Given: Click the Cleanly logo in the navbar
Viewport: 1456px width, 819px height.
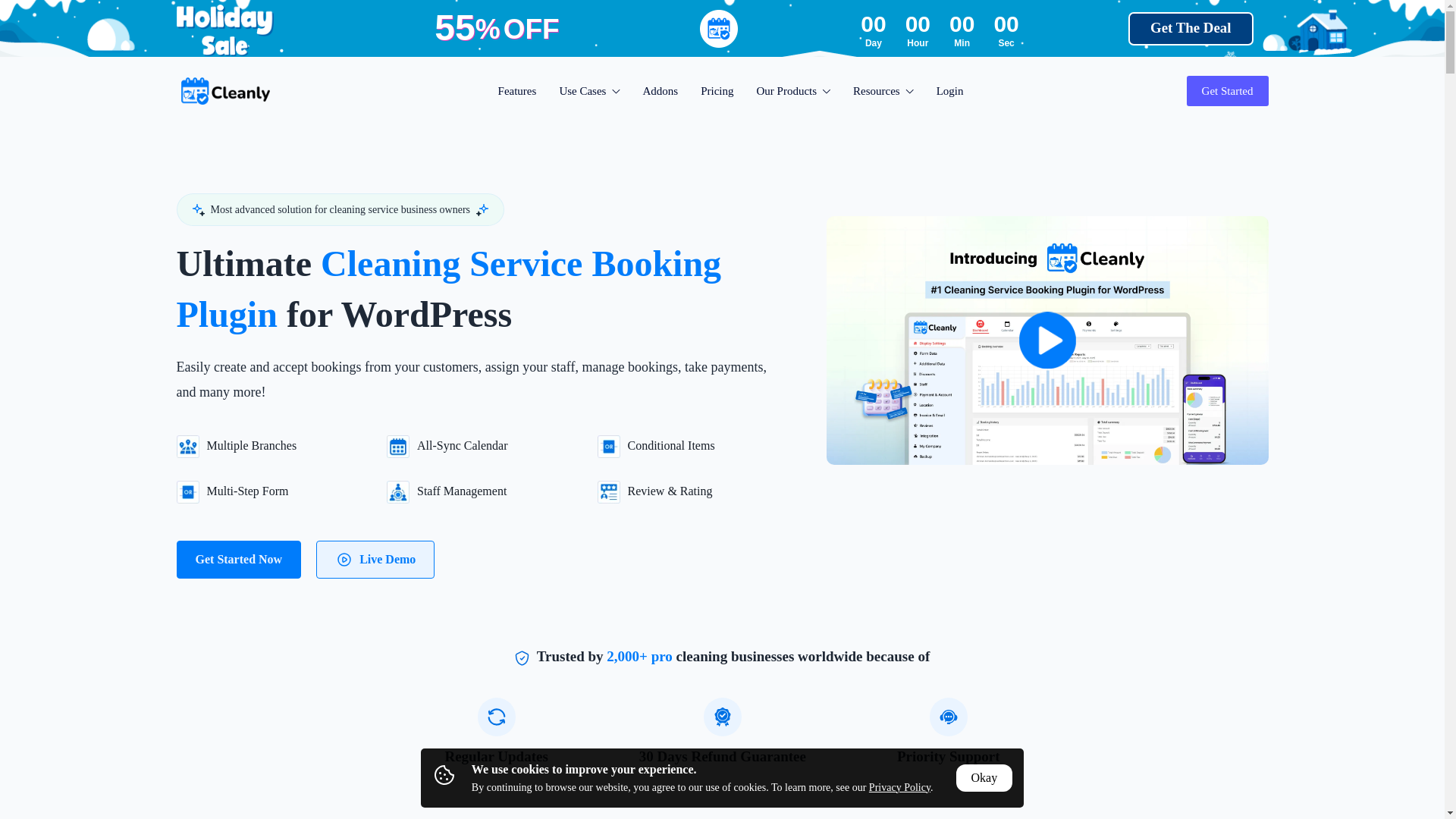Looking at the screenshot, I should 224,91.
